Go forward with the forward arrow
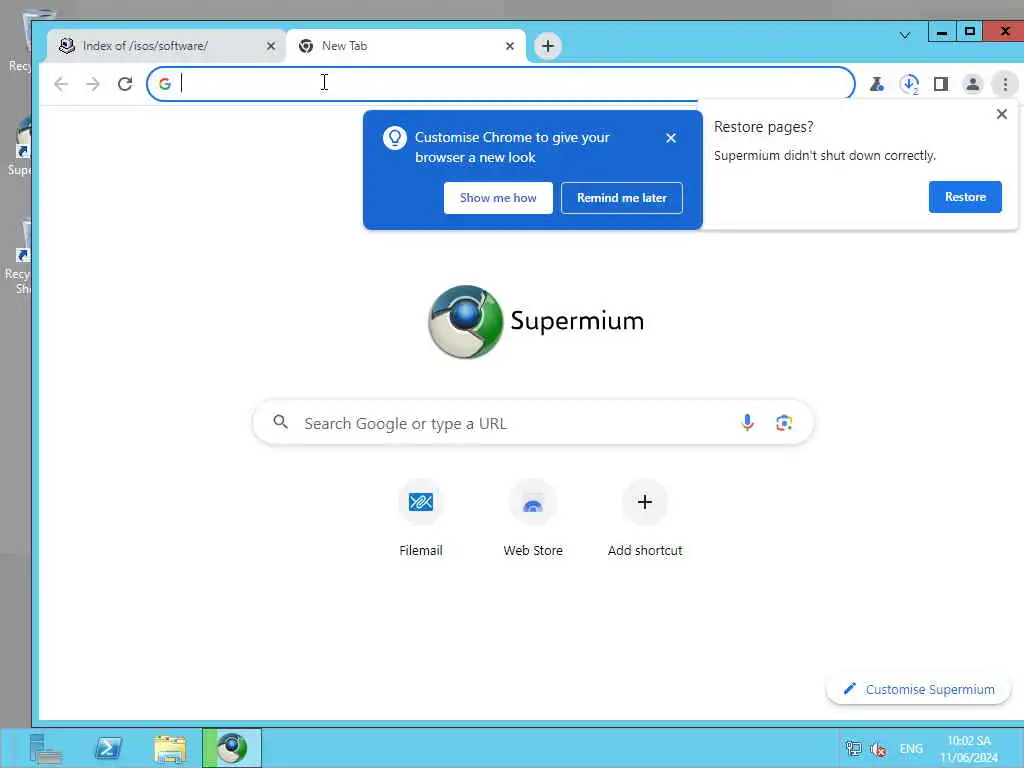This screenshot has width=1024, height=768. click(x=93, y=84)
